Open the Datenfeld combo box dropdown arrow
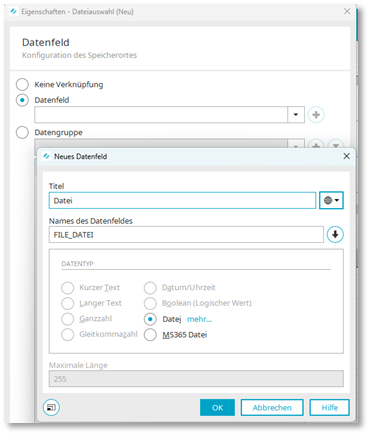The image size is (370, 435). click(296, 115)
